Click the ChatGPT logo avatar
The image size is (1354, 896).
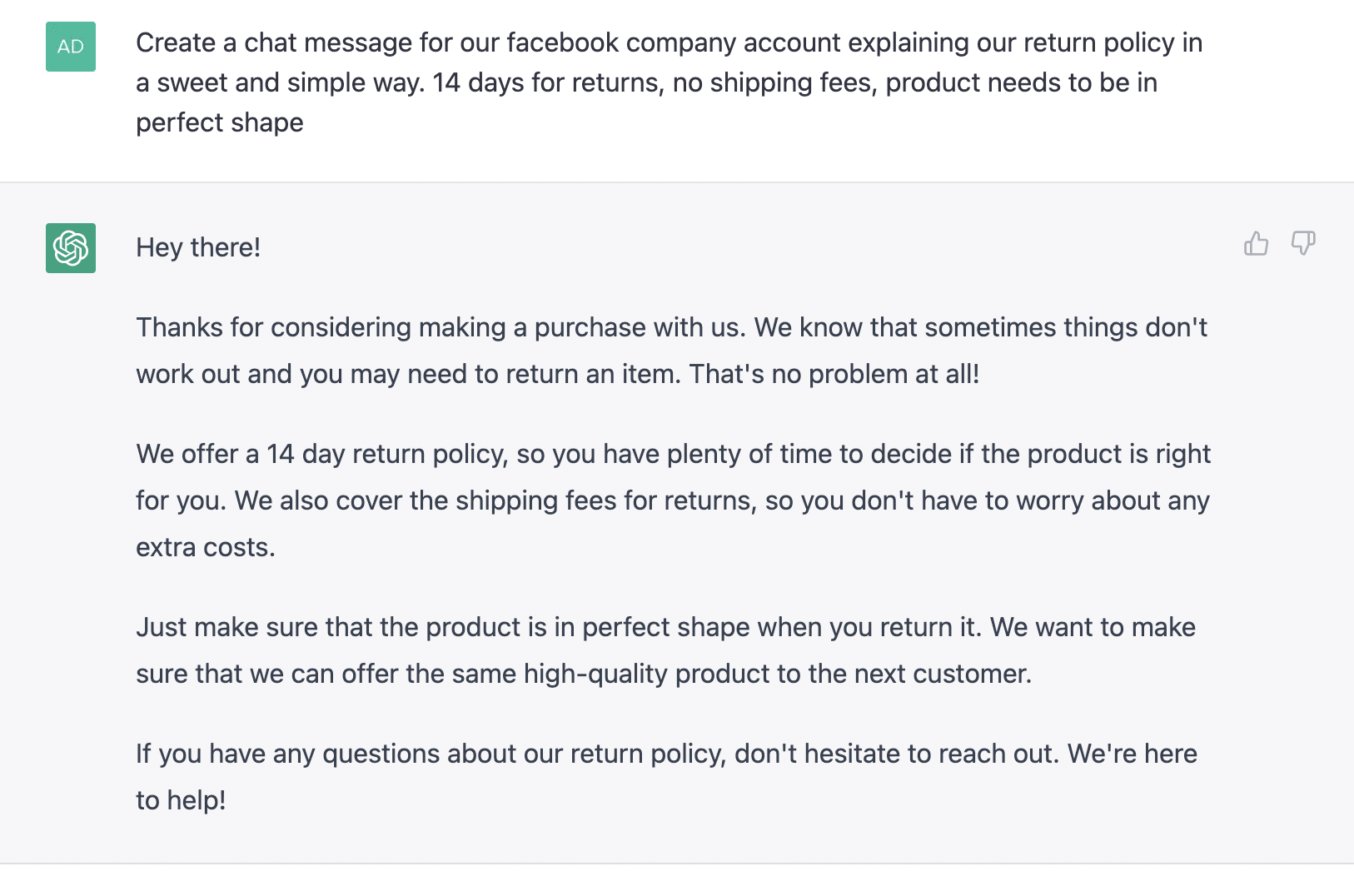pos(71,248)
